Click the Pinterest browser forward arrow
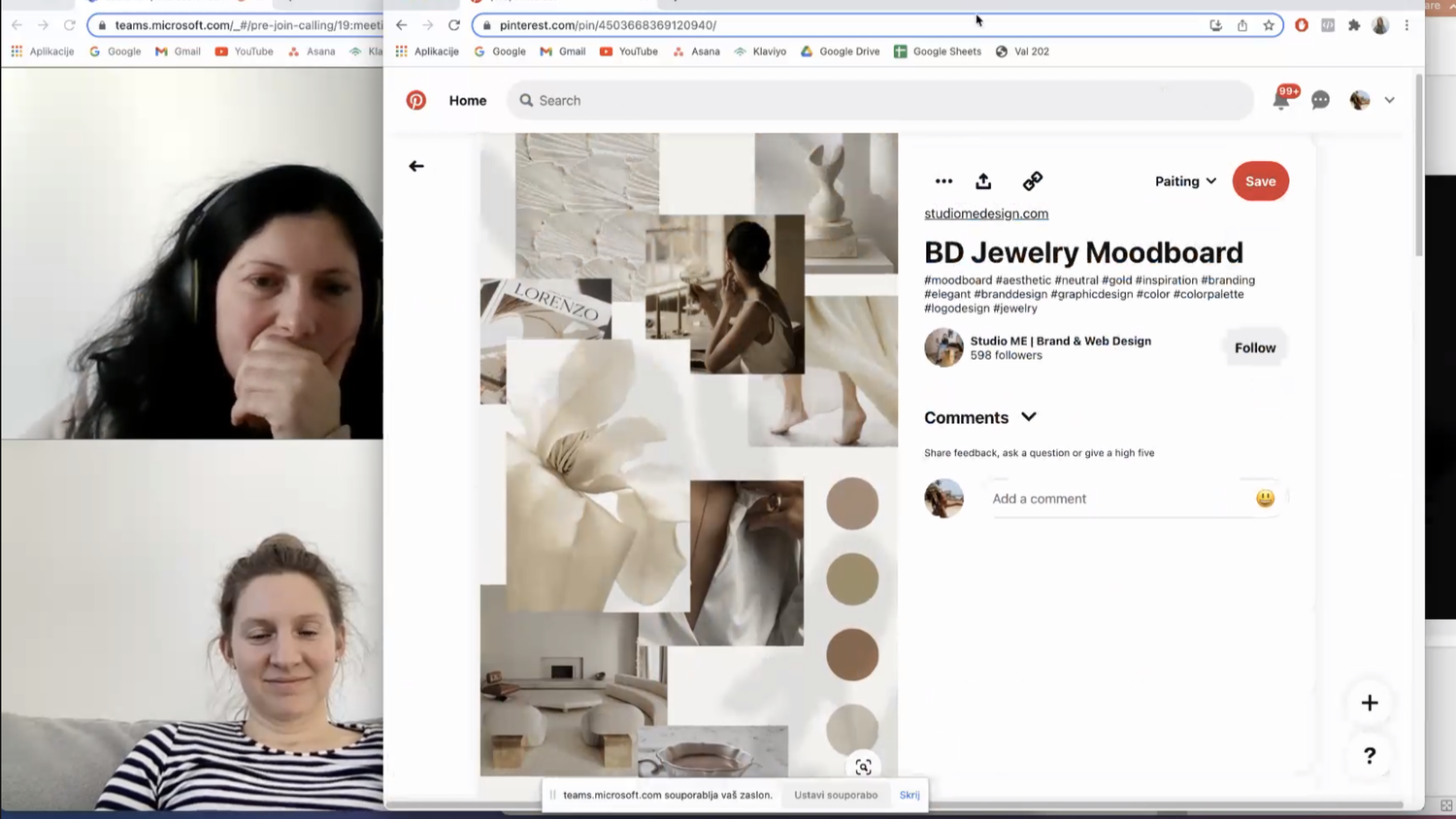Screen dimensions: 1456x819 pos(427,25)
